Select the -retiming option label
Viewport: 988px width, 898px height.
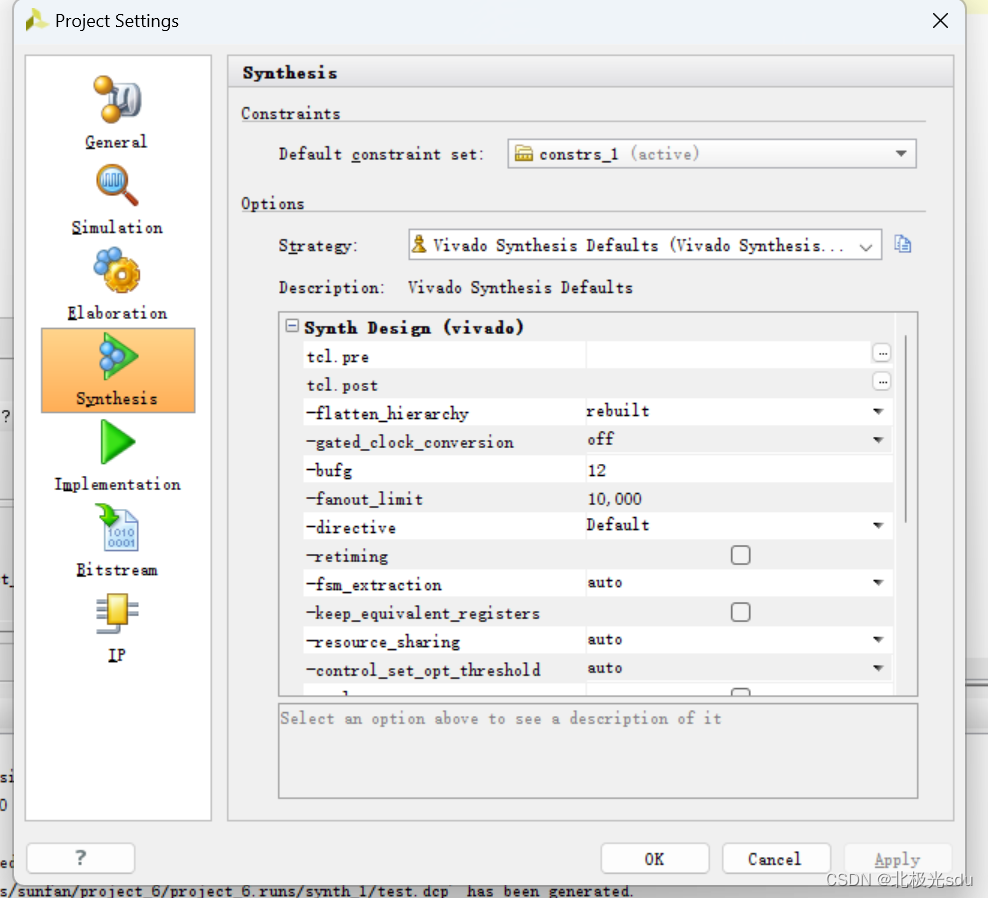[347, 556]
